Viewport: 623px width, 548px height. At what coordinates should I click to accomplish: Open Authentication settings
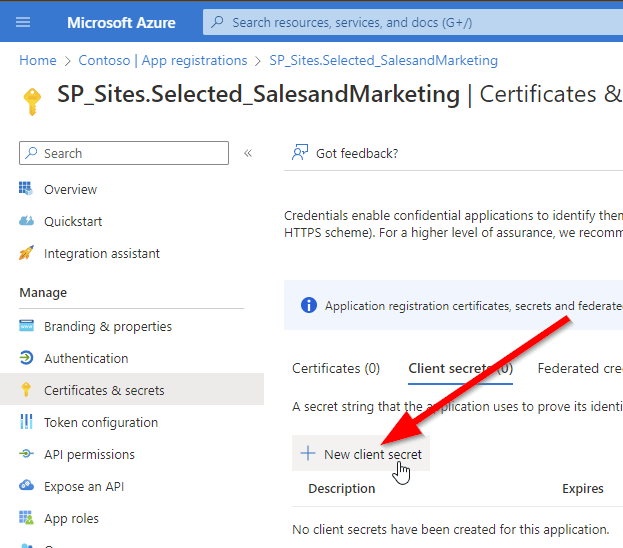pyautogui.click(x=86, y=358)
